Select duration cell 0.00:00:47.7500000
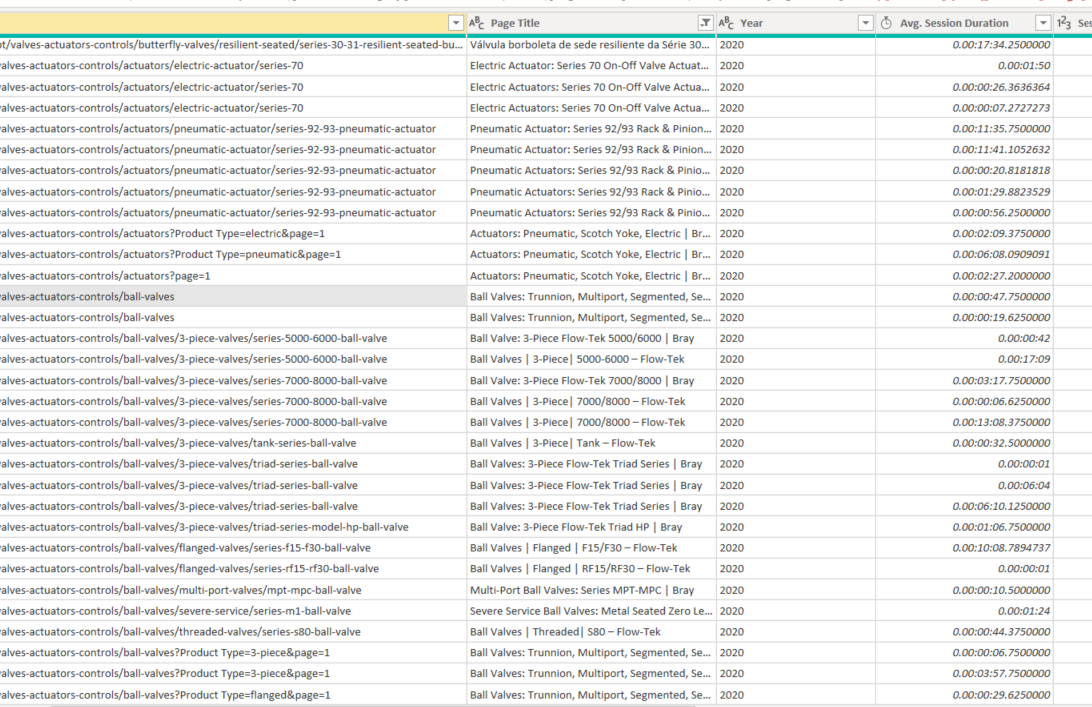The width and height of the screenshot is (1092, 707). pos(965,297)
